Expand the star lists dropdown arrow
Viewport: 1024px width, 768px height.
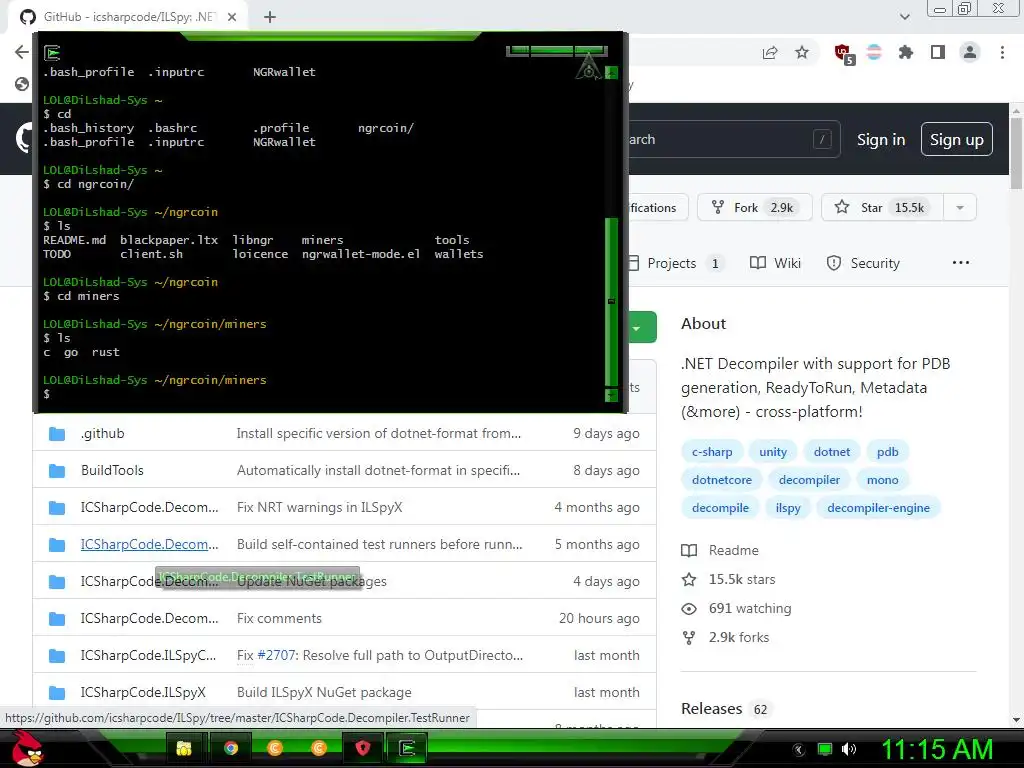pos(960,208)
